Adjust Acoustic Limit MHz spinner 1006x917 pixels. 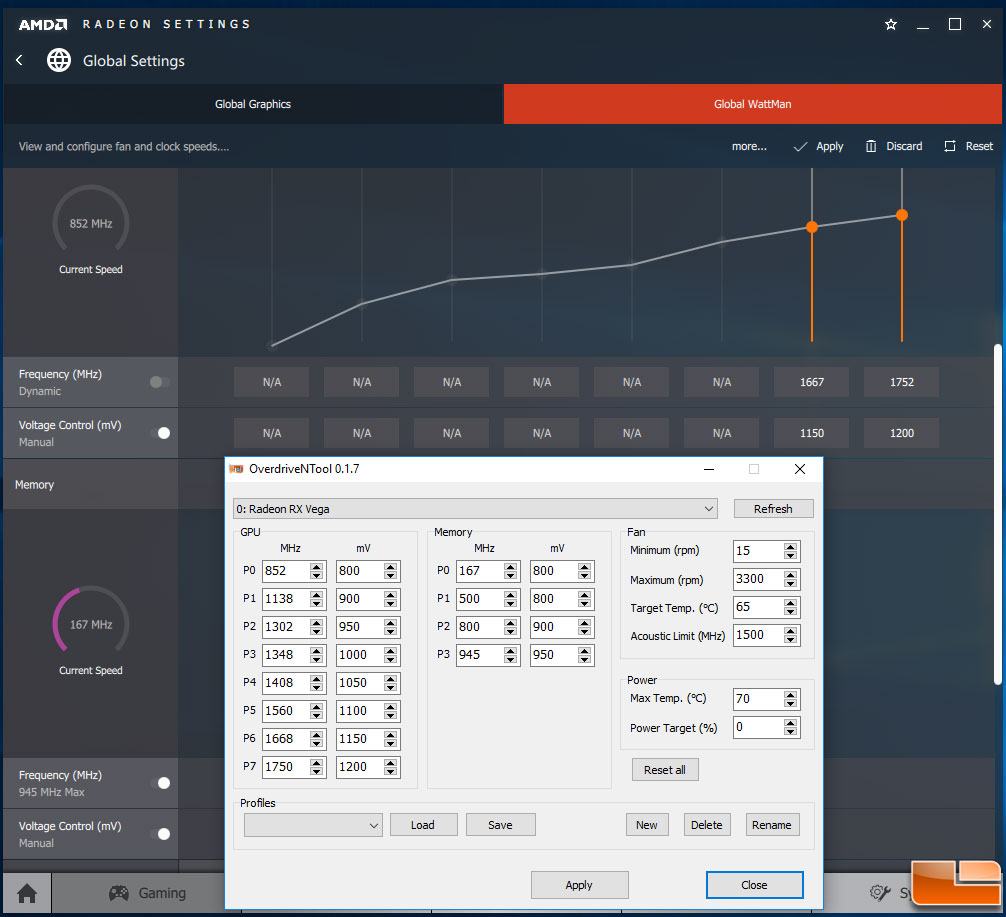790,635
